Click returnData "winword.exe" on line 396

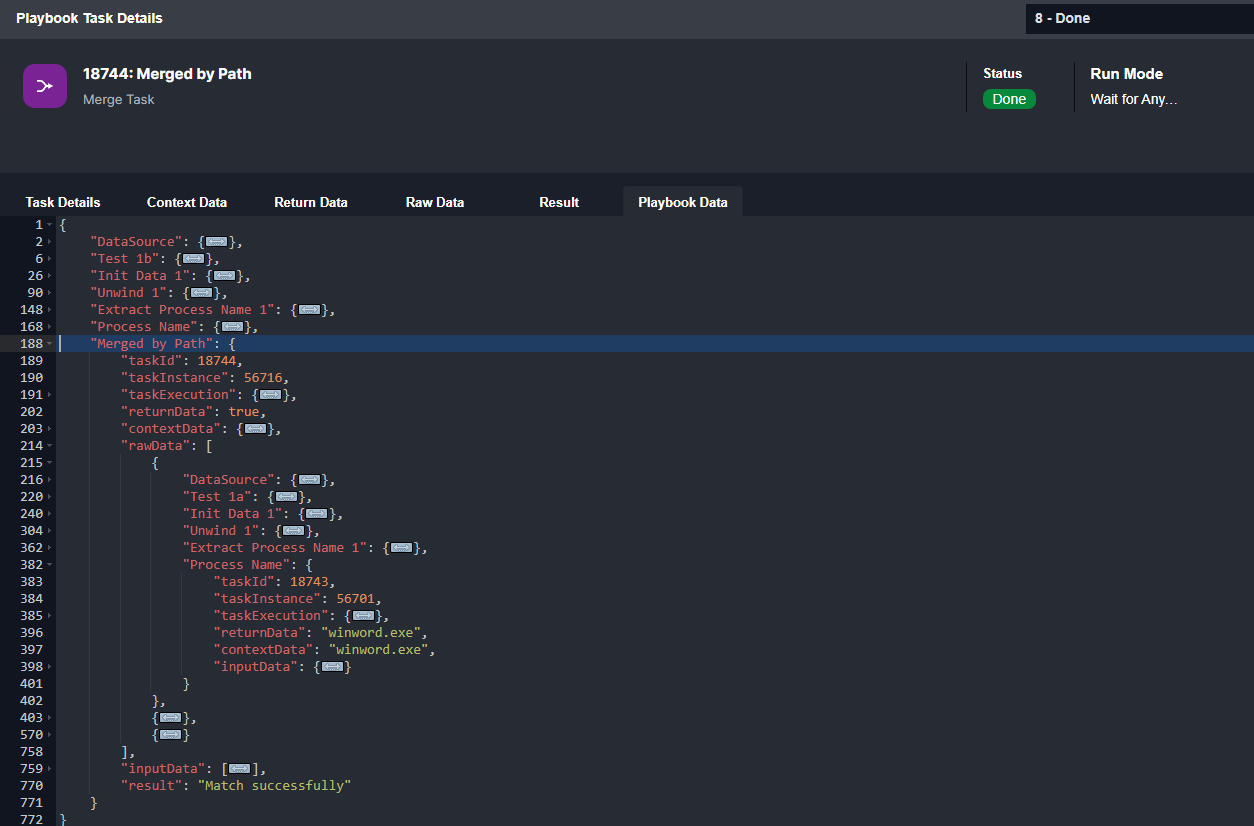375,633
